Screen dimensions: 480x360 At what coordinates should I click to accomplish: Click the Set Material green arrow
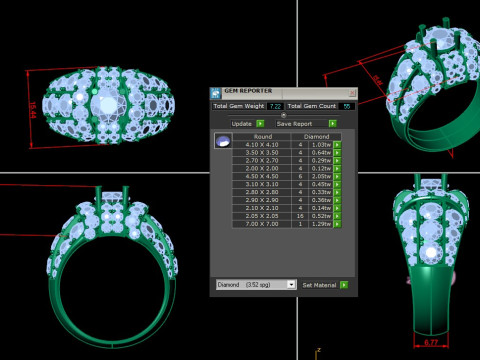[x=344, y=285]
